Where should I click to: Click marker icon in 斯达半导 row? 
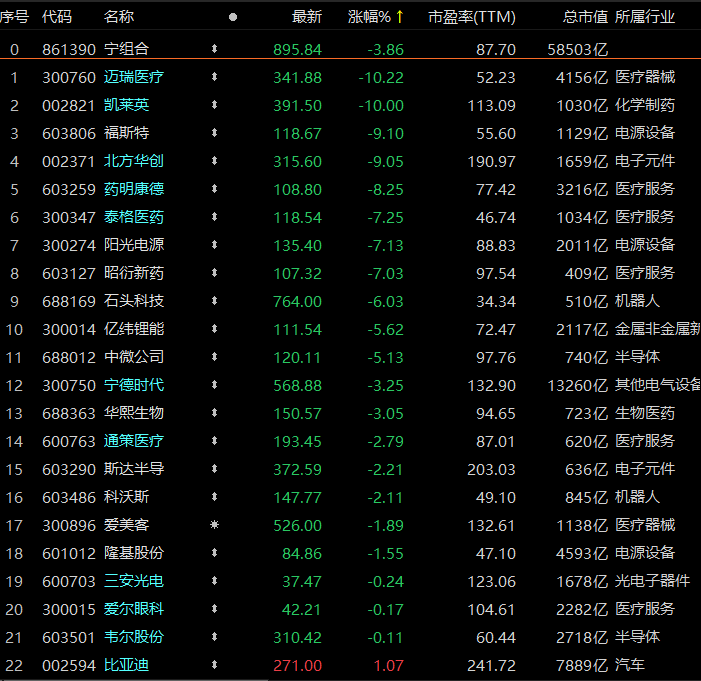pyautogui.click(x=215, y=469)
